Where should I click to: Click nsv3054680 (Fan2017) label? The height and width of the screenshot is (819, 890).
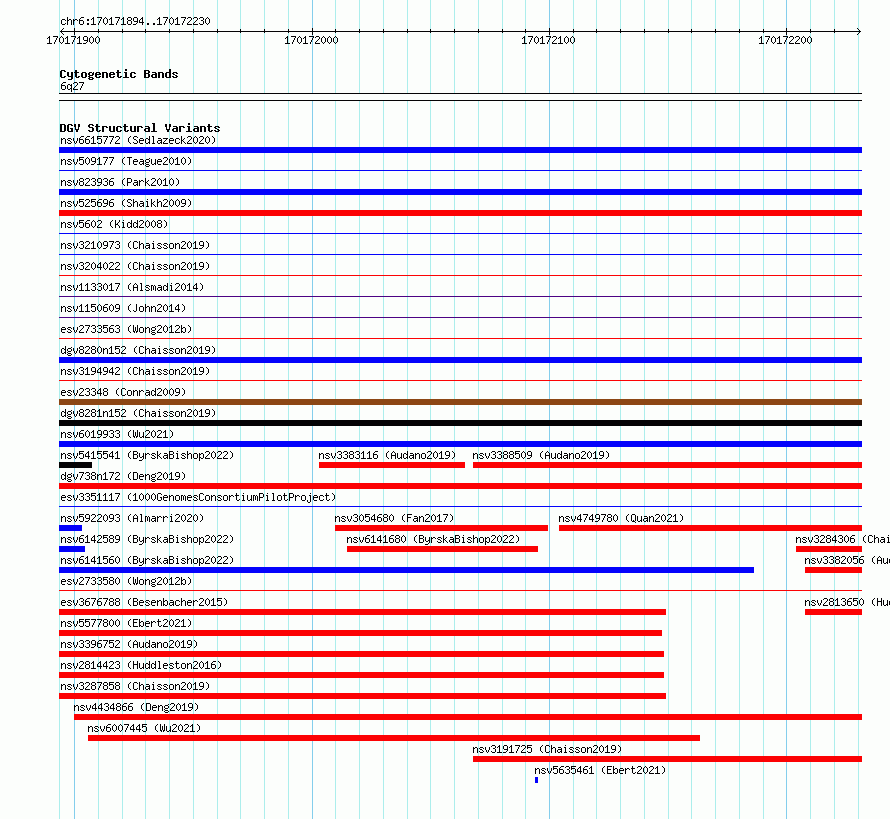click(394, 518)
